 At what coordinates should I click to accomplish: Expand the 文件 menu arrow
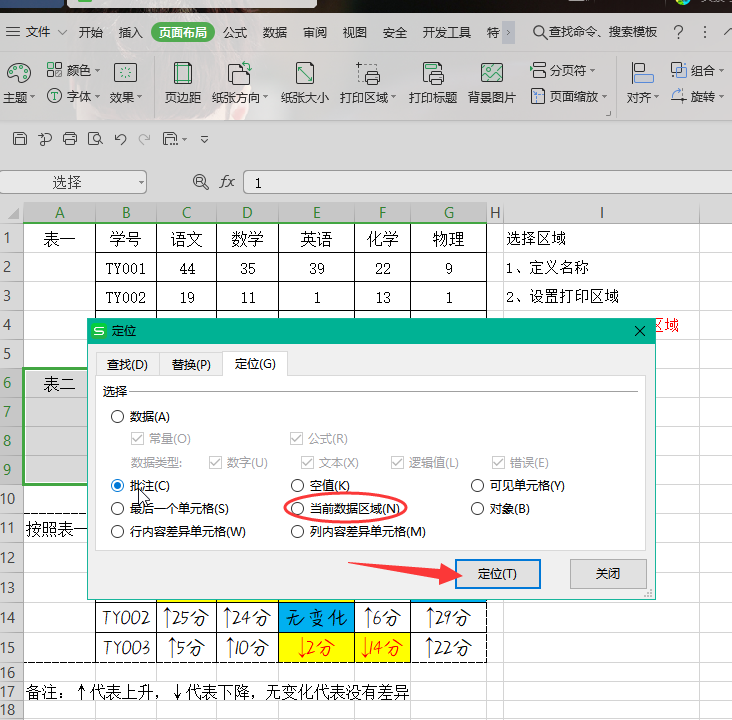(63, 33)
